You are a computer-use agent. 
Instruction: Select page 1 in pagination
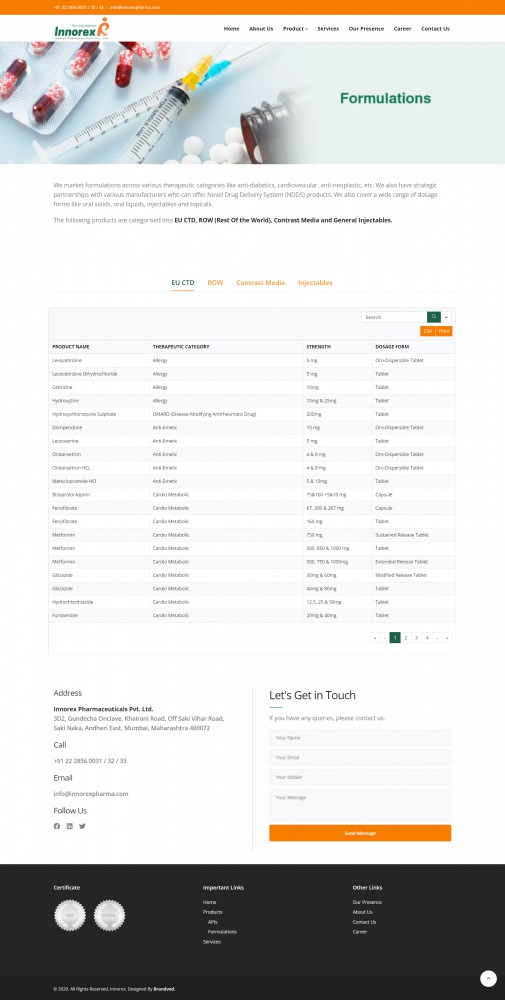[x=395, y=638]
